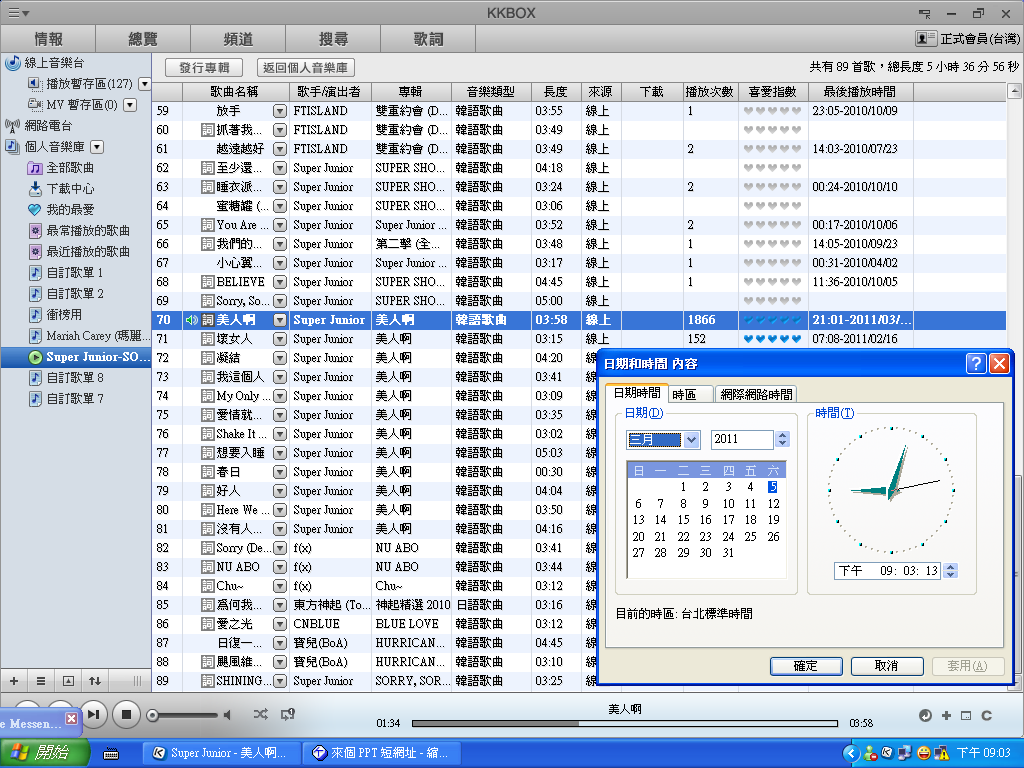Screen dimensions: 1024x768
Task: Expand 播放暫存區 dropdown arrow
Action: tap(144, 84)
